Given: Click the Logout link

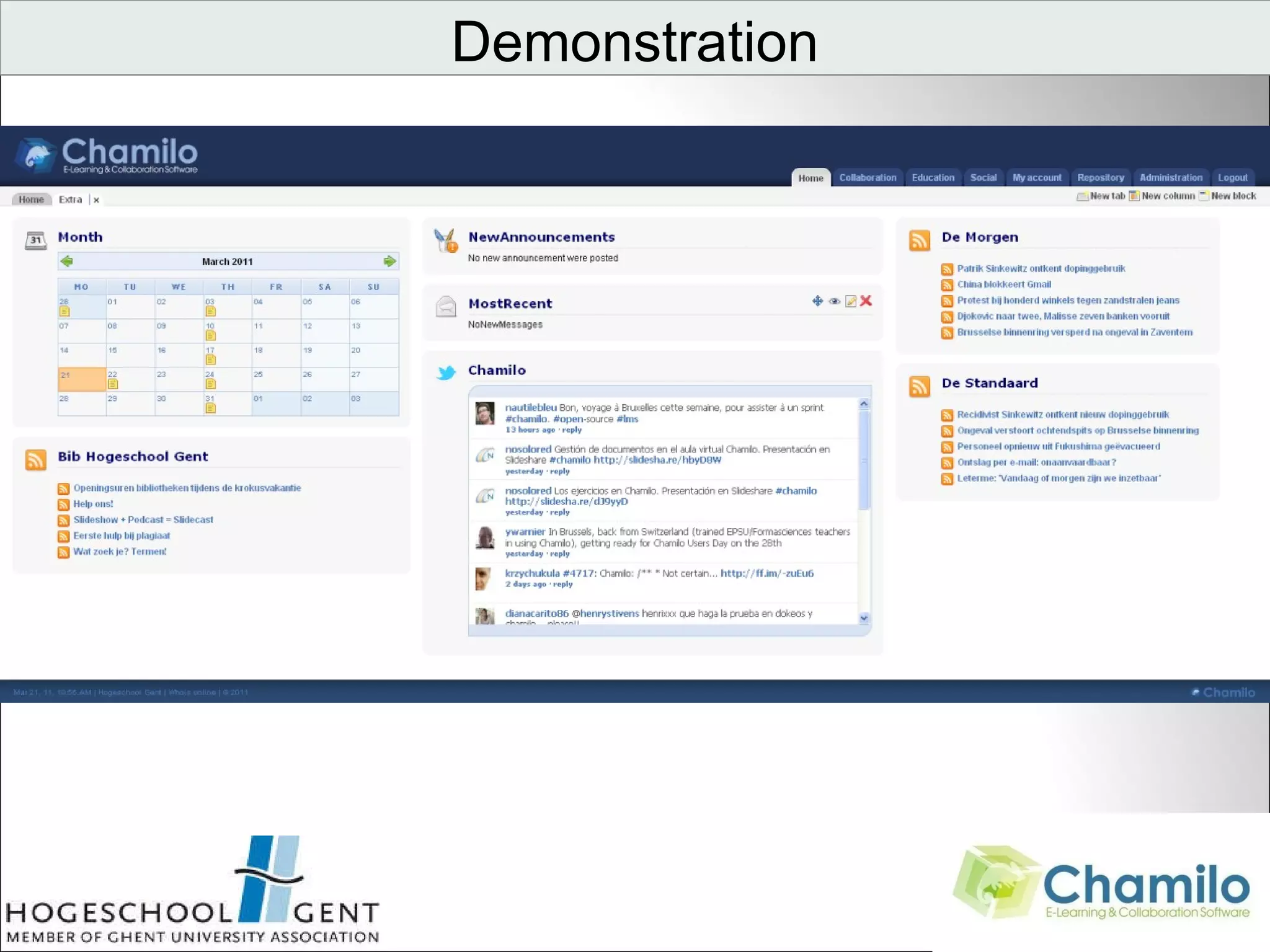Looking at the screenshot, I should (1232, 178).
